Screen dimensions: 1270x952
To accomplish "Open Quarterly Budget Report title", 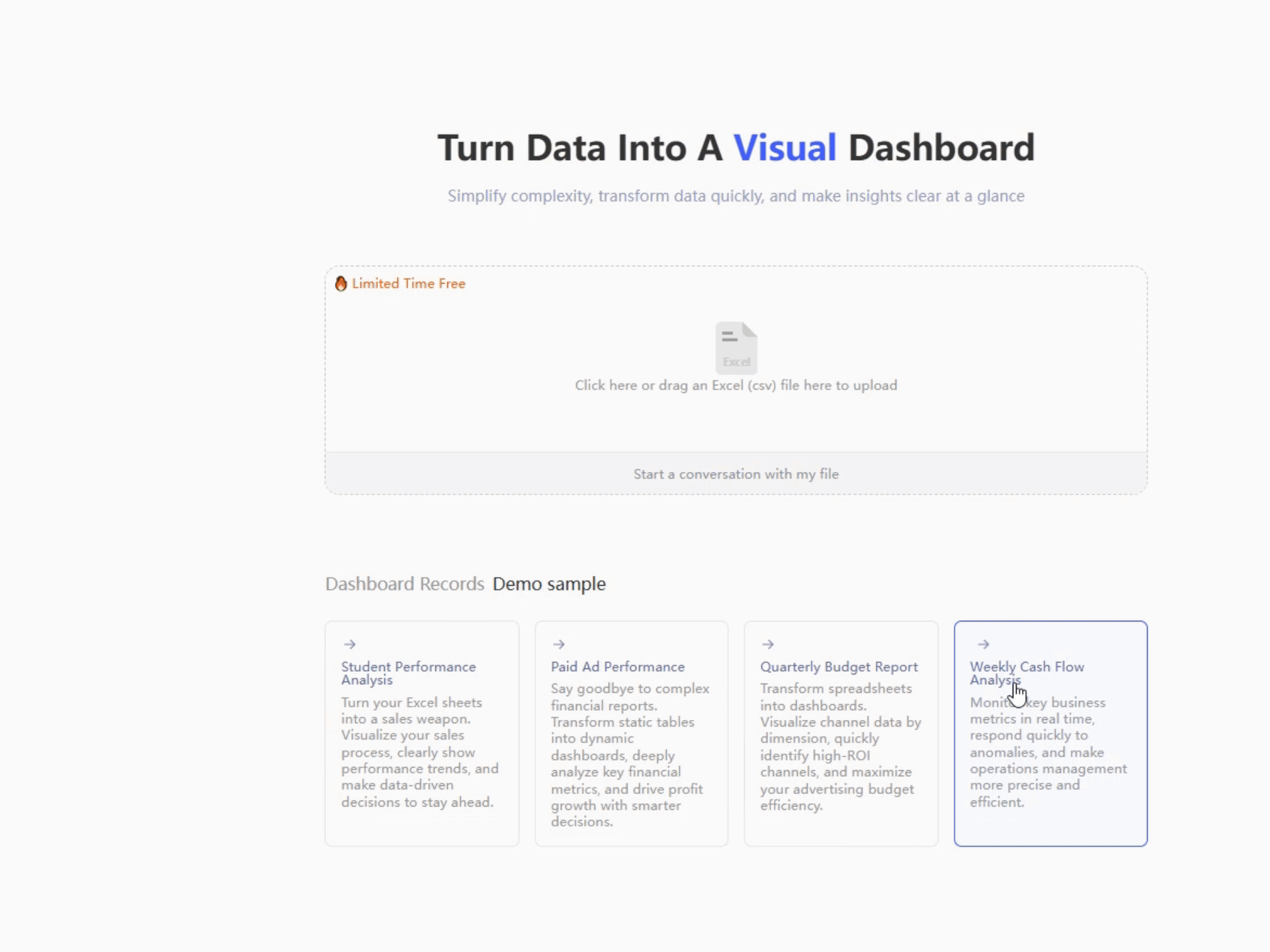I will [839, 666].
